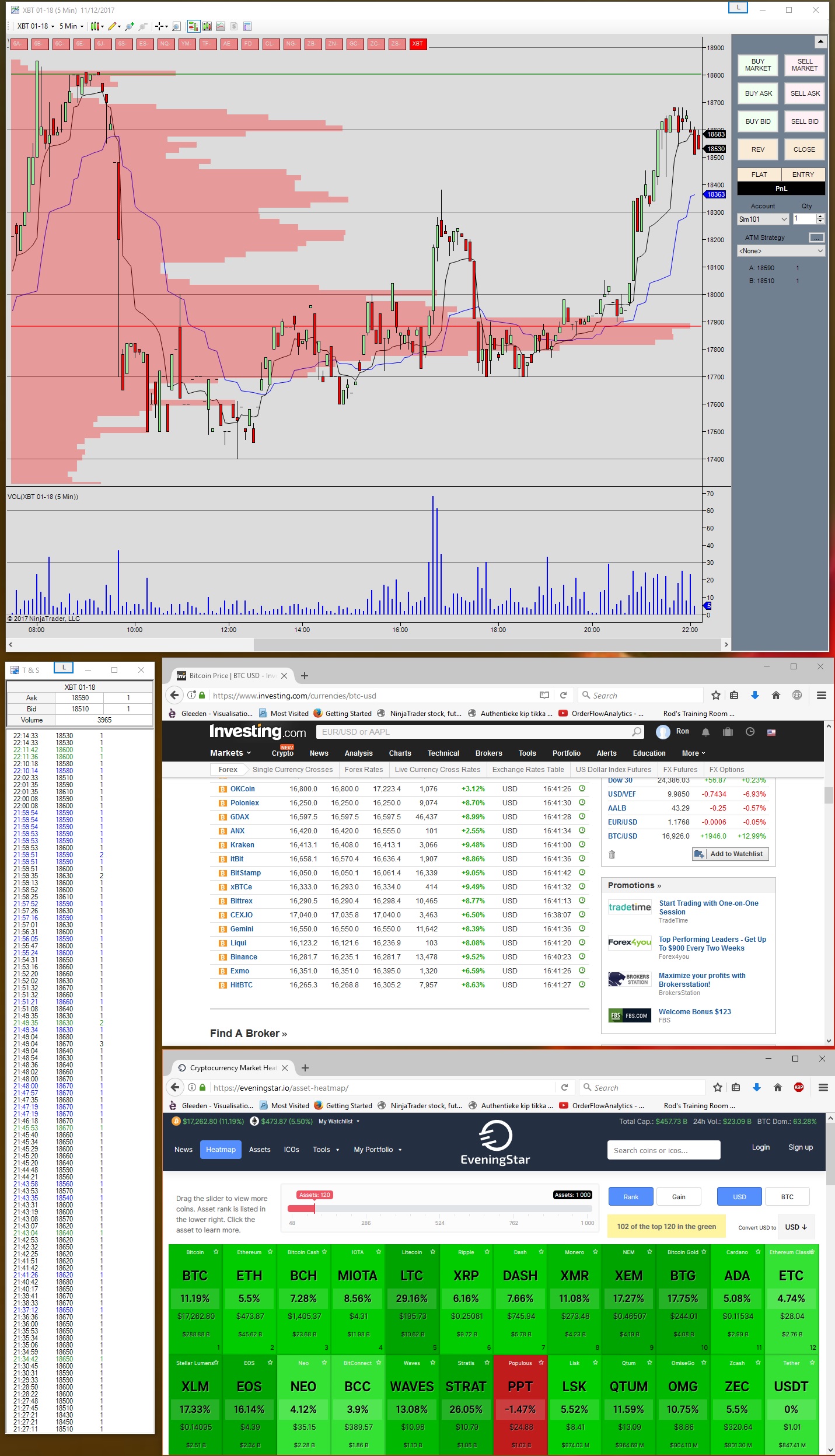
Task: Toggle the GC- instrument link button
Action: coord(354,44)
